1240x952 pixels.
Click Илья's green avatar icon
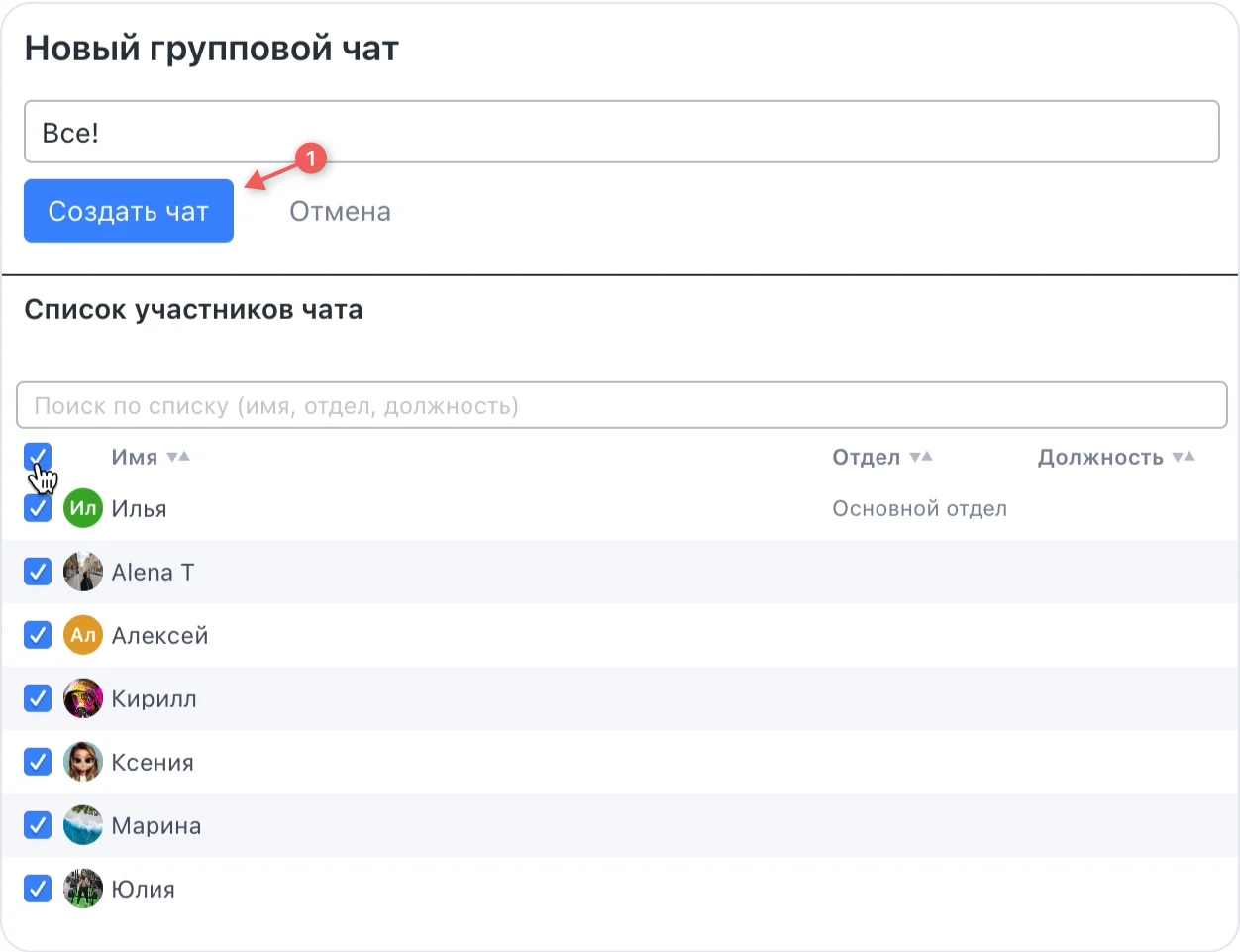[x=83, y=508]
